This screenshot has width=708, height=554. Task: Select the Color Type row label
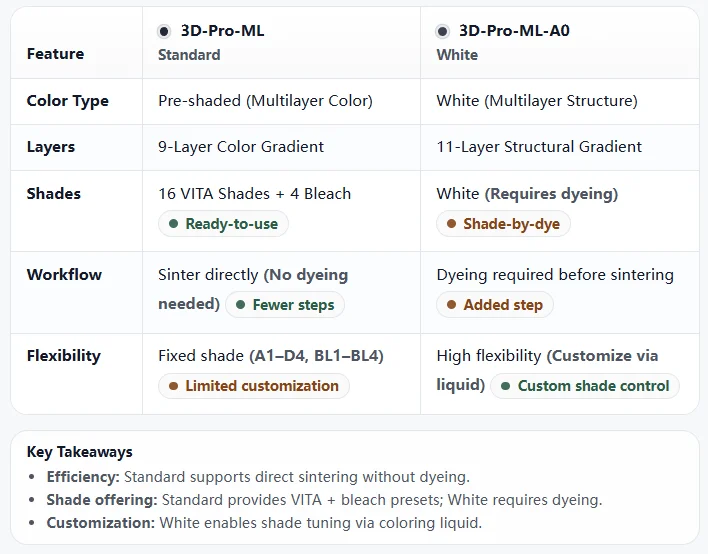pos(67,101)
